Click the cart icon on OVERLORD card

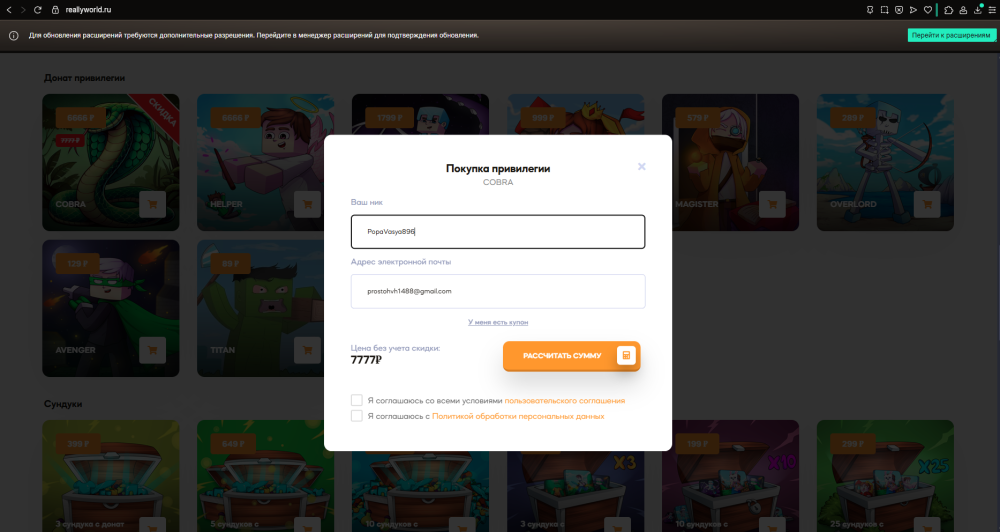pos(927,204)
